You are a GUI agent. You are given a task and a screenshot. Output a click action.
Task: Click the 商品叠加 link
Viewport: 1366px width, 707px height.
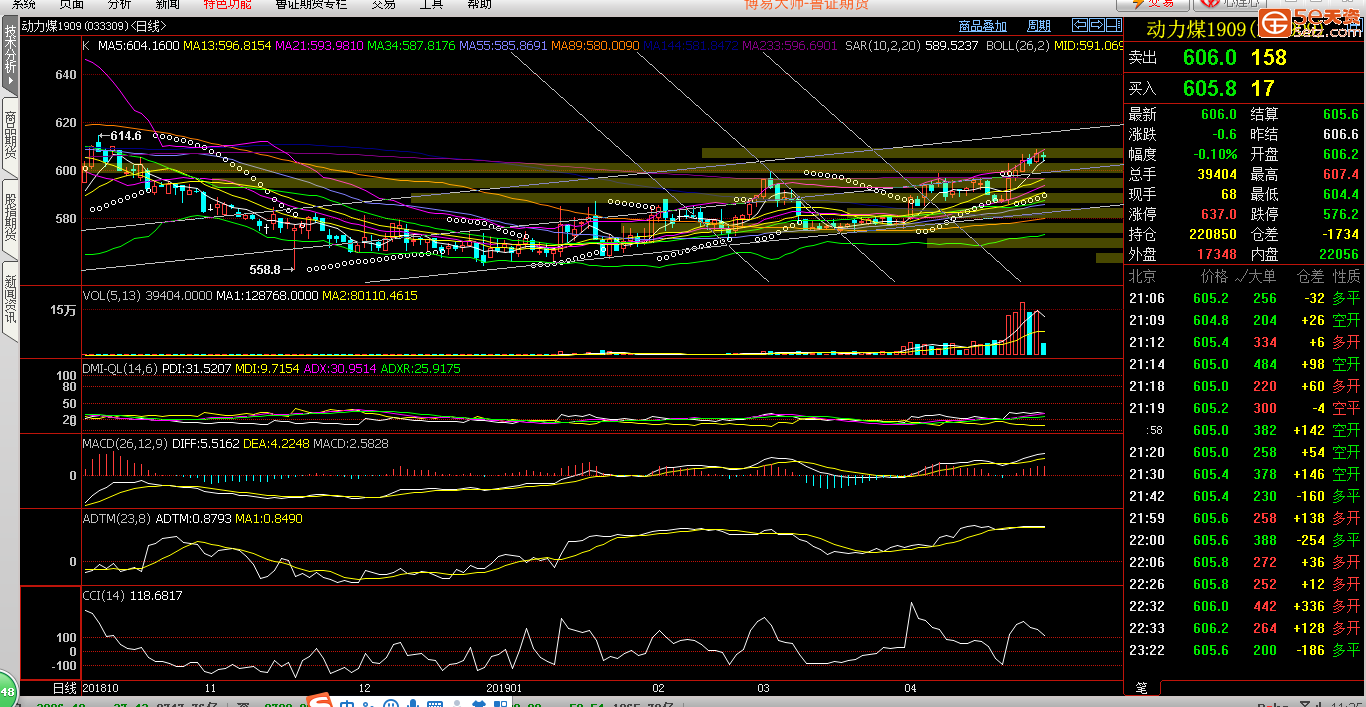(982, 26)
